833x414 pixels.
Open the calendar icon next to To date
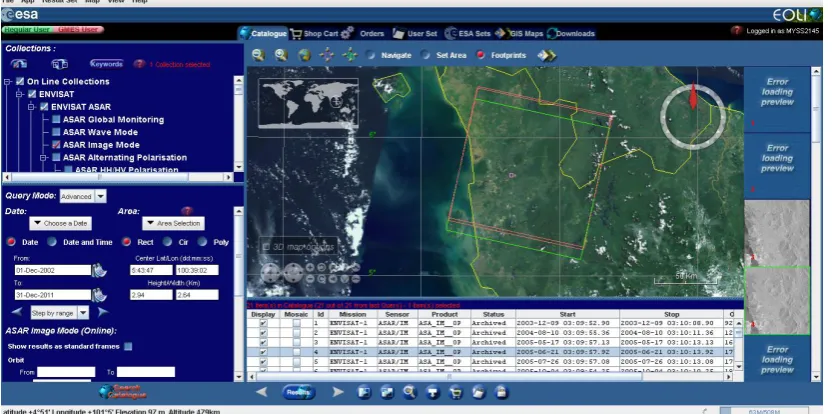99,294
